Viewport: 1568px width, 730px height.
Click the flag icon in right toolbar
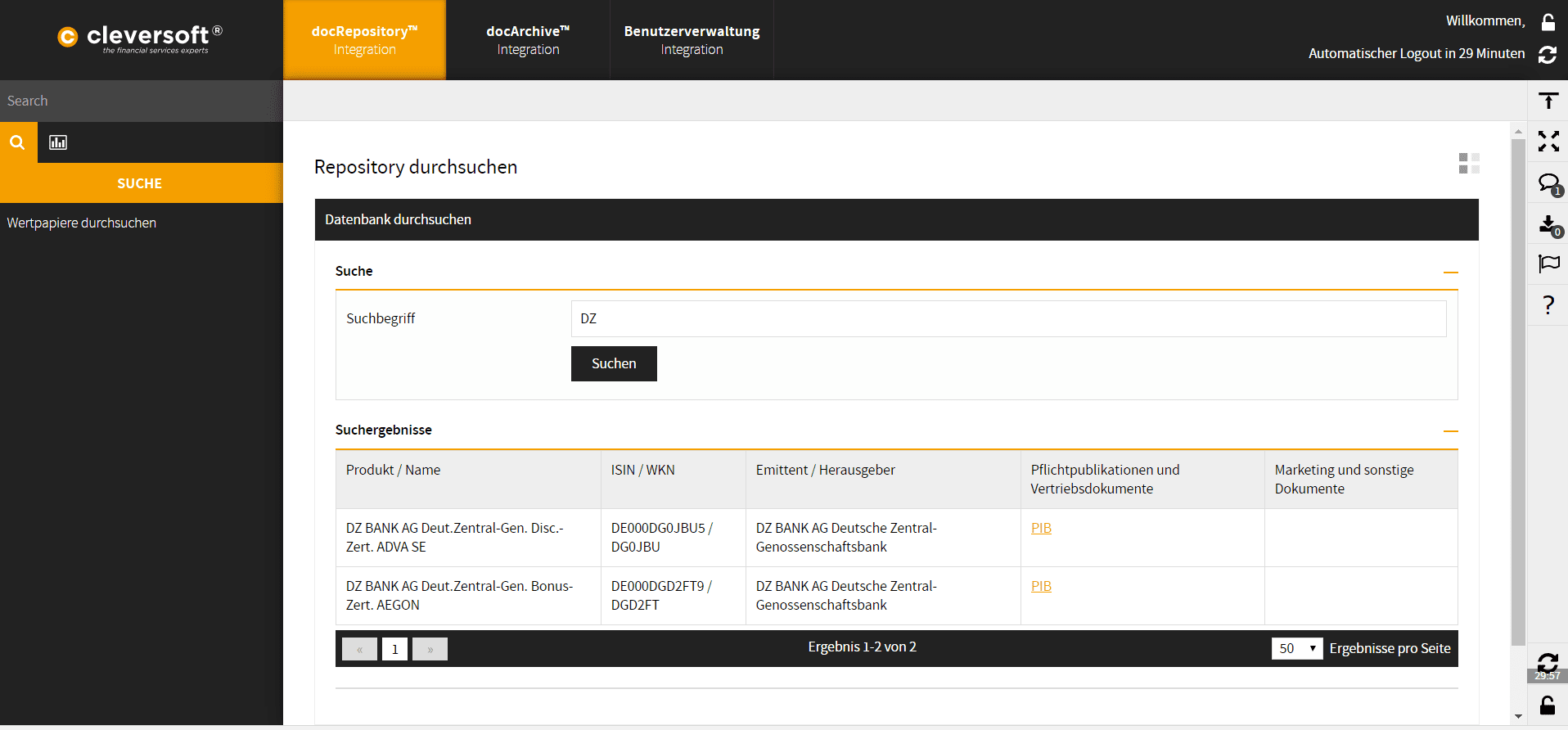coord(1548,264)
